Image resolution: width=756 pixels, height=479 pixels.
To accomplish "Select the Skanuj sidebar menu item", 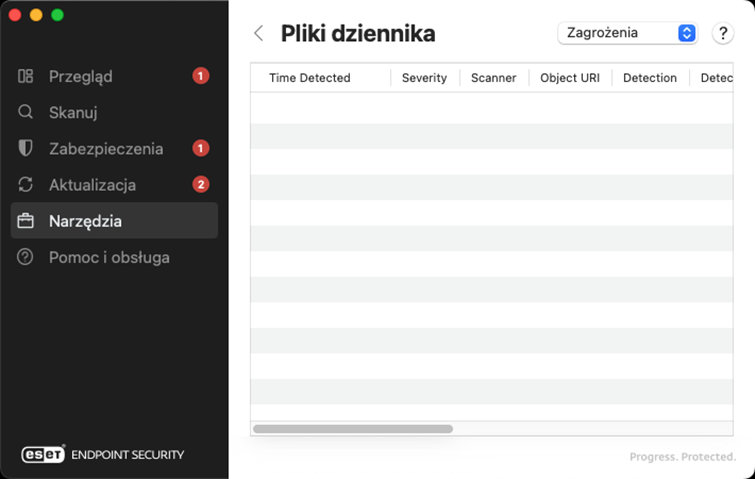I will point(73,112).
